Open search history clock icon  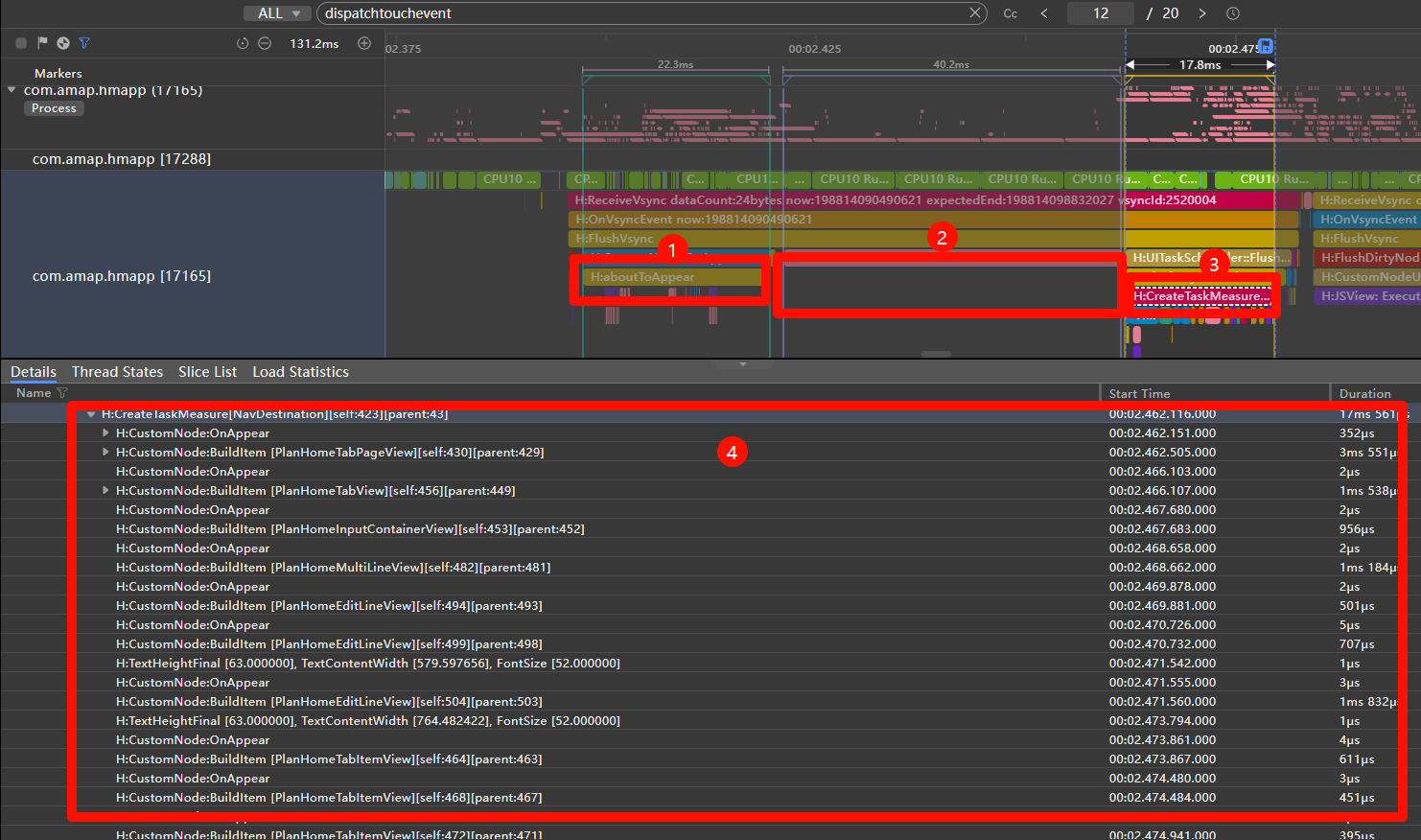pos(1233,13)
